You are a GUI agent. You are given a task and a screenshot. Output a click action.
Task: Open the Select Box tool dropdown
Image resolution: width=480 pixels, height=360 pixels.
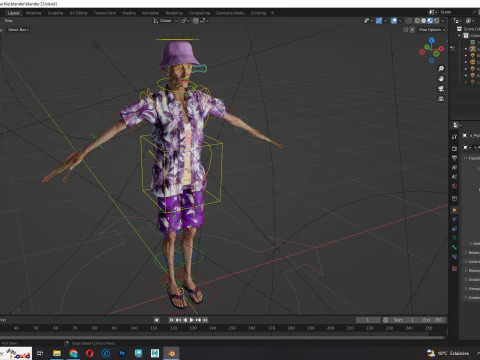19,30
